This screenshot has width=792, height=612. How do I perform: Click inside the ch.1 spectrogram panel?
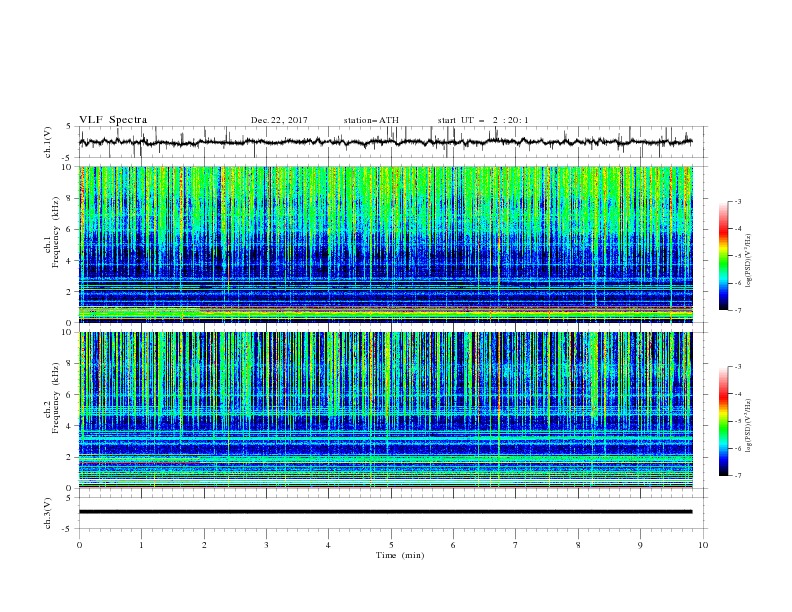coord(386,244)
